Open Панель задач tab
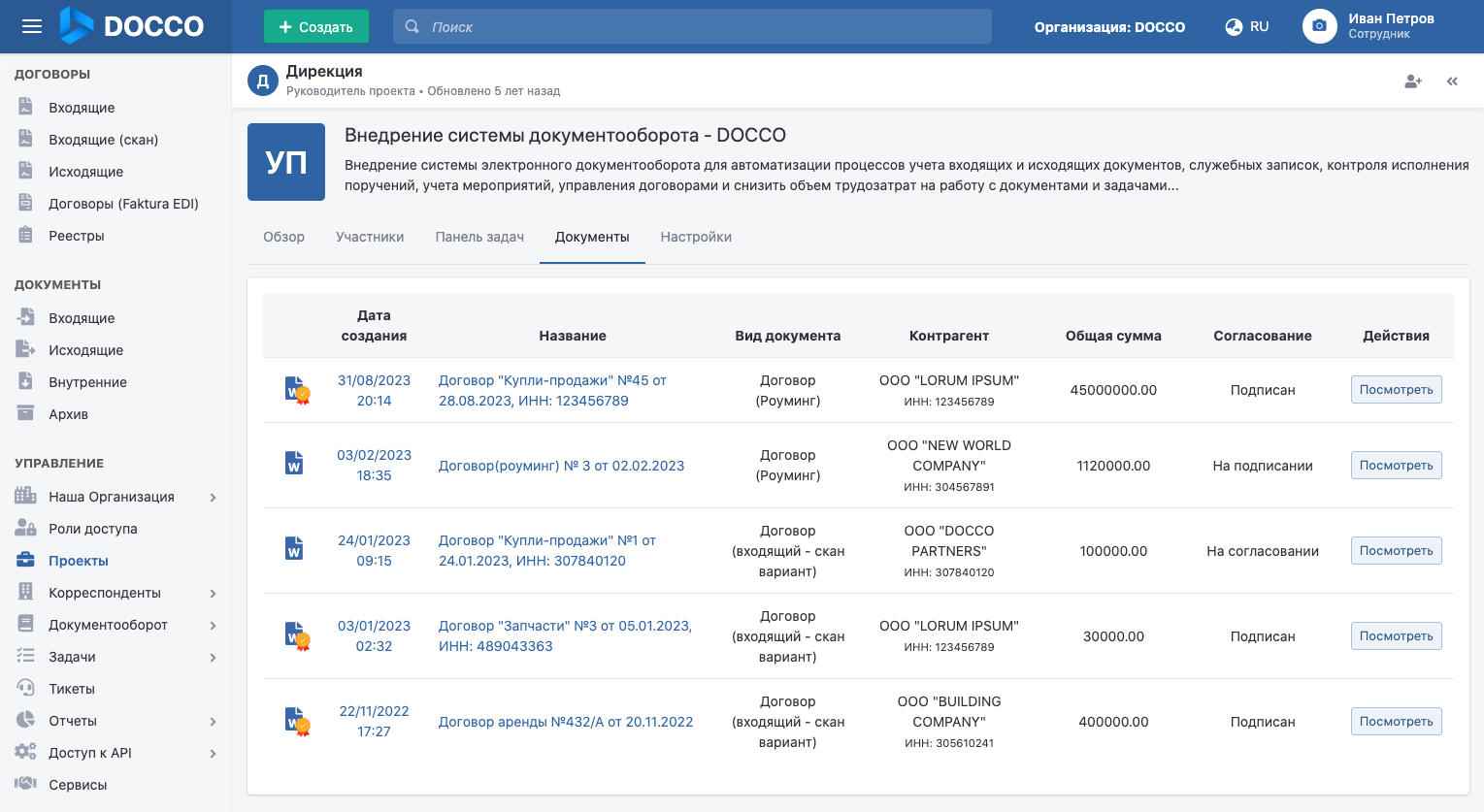This screenshot has height=812, width=1484. (479, 237)
